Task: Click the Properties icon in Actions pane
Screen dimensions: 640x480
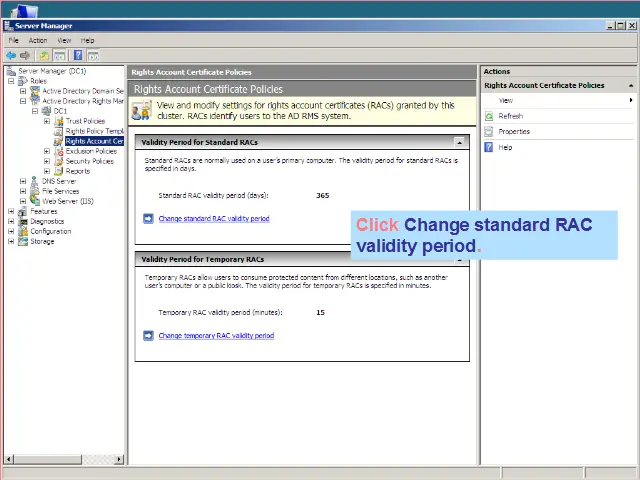Action: coord(489,131)
